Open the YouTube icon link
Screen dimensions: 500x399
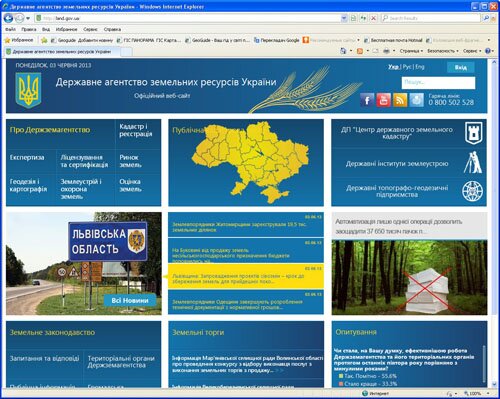click(384, 100)
